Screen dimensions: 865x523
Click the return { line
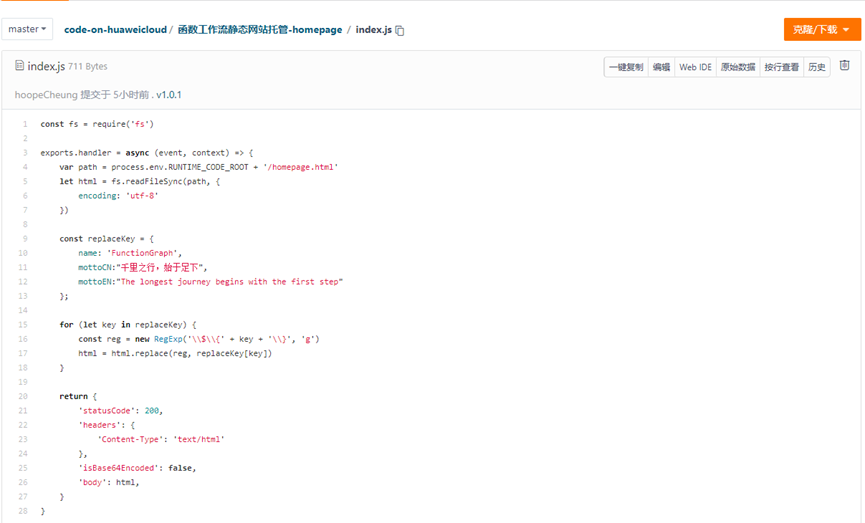tap(78, 397)
